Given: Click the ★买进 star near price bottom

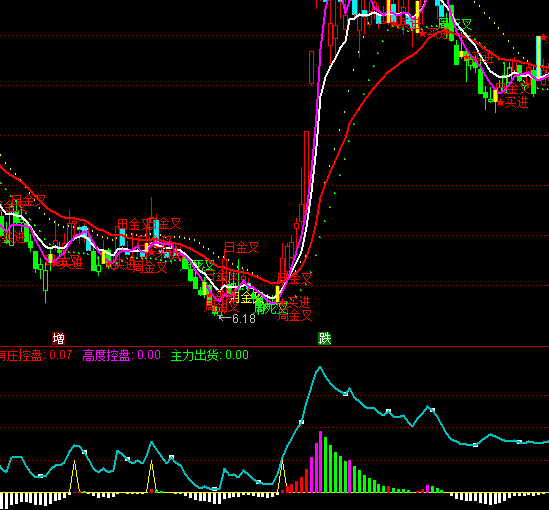Looking at the screenshot, I should coord(295,302).
